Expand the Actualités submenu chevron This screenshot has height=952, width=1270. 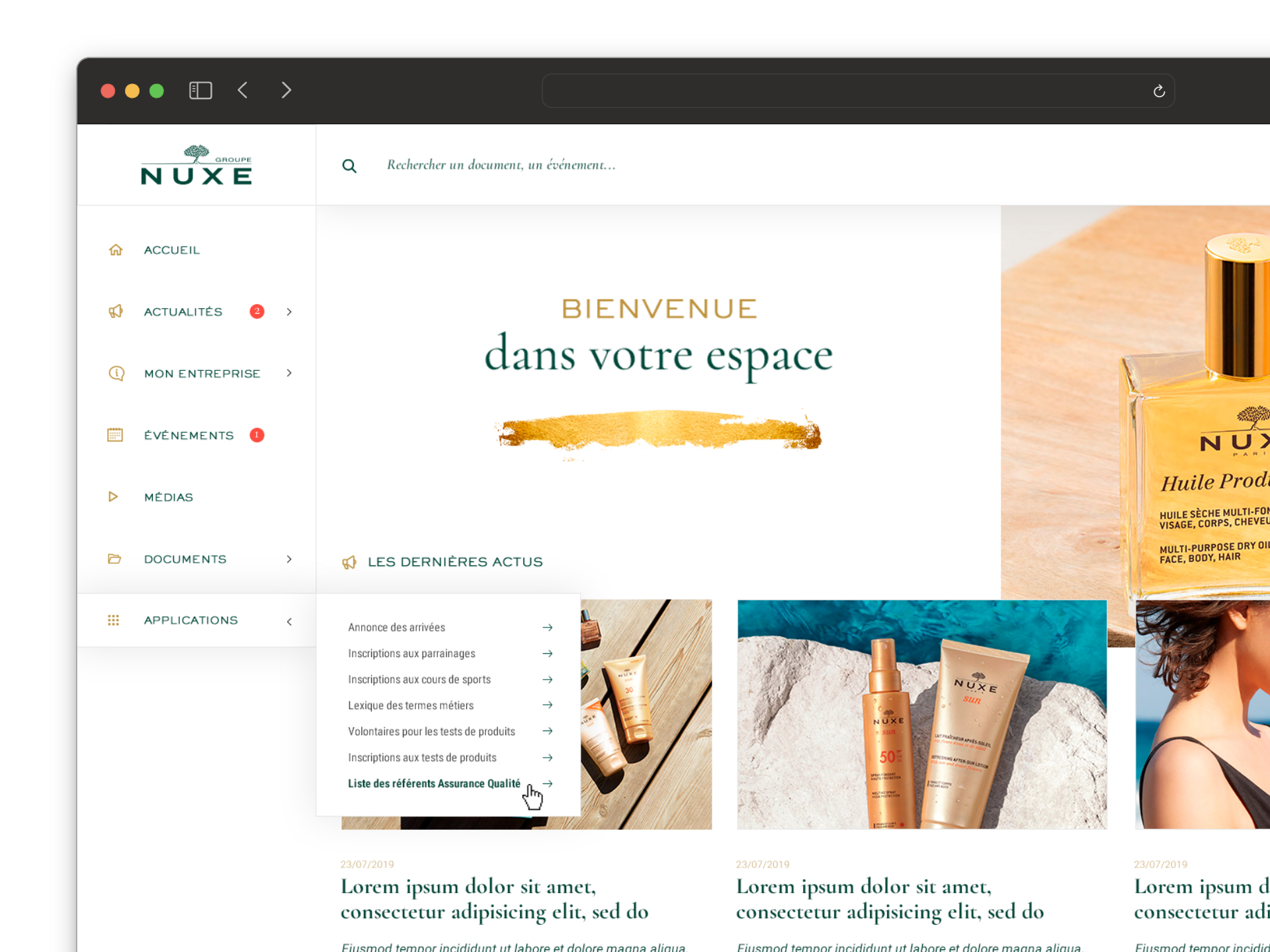(x=289, y=311)
